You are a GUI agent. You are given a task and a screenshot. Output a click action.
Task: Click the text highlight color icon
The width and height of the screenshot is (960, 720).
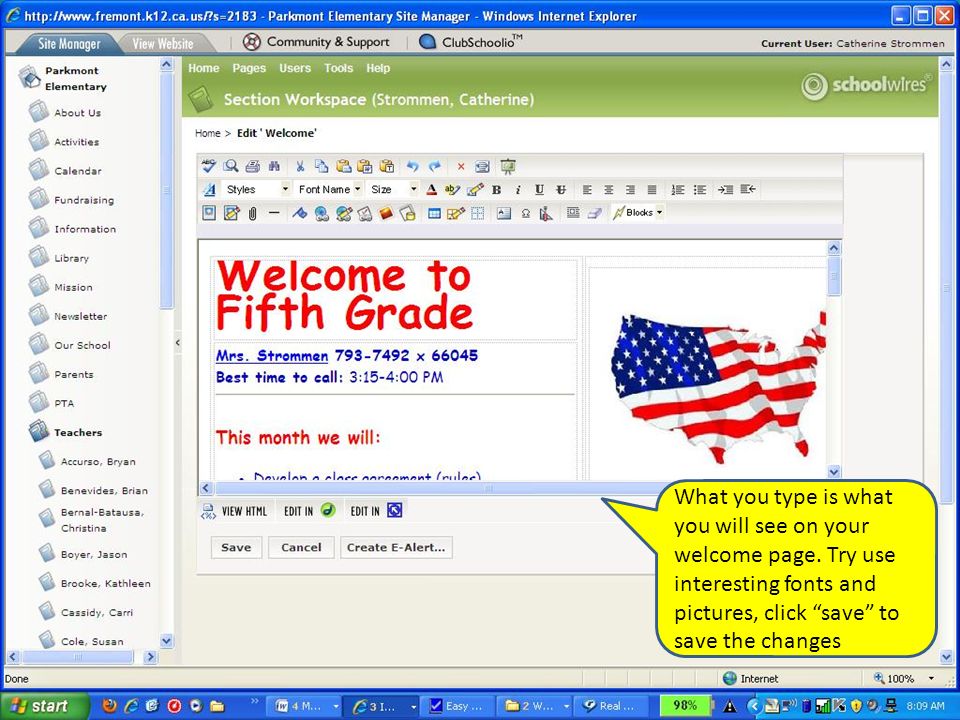point(452,190)
